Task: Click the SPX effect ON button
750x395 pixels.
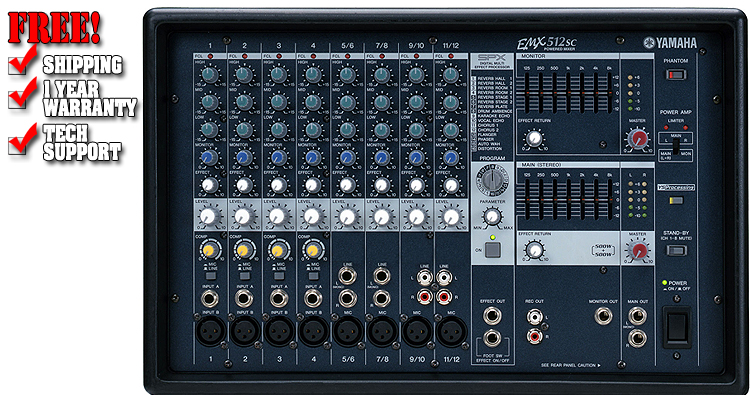Action: tap(493, 250)
